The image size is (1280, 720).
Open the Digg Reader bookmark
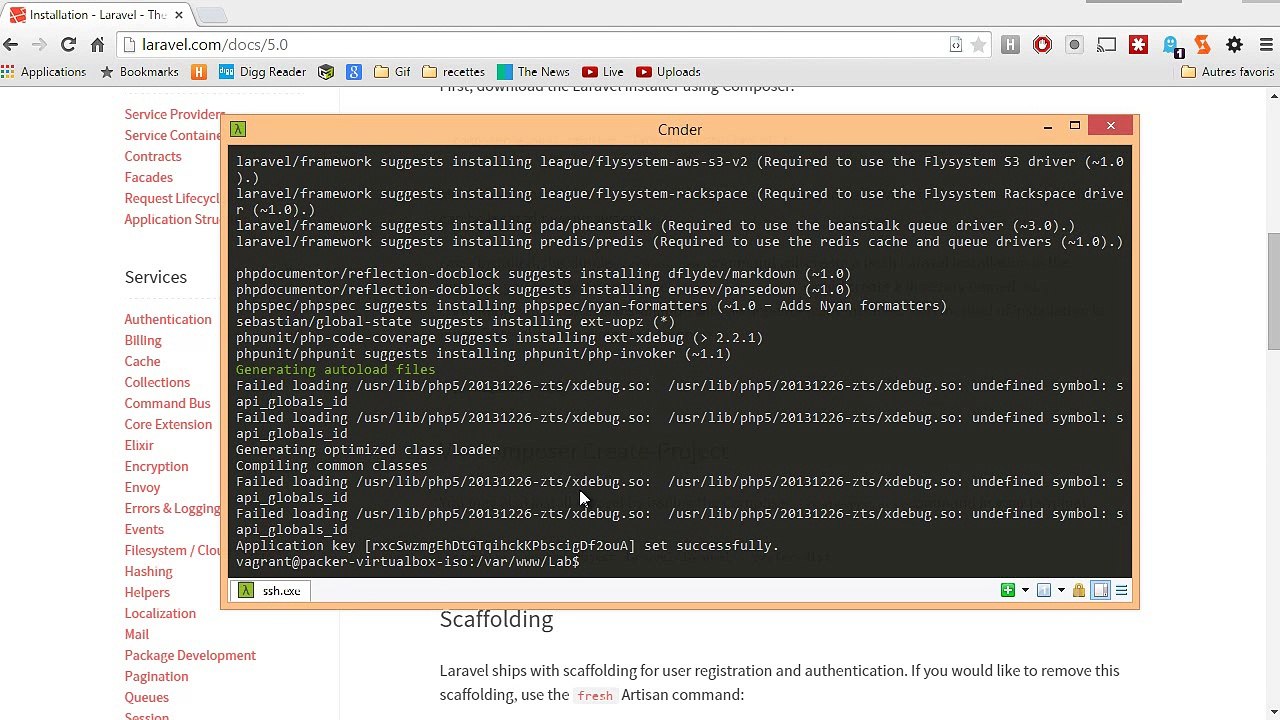tap(262, 72)
